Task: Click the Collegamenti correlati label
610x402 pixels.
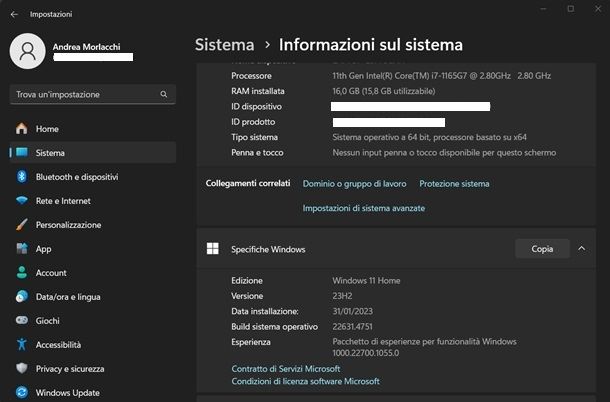Action: tap(248, 183)
